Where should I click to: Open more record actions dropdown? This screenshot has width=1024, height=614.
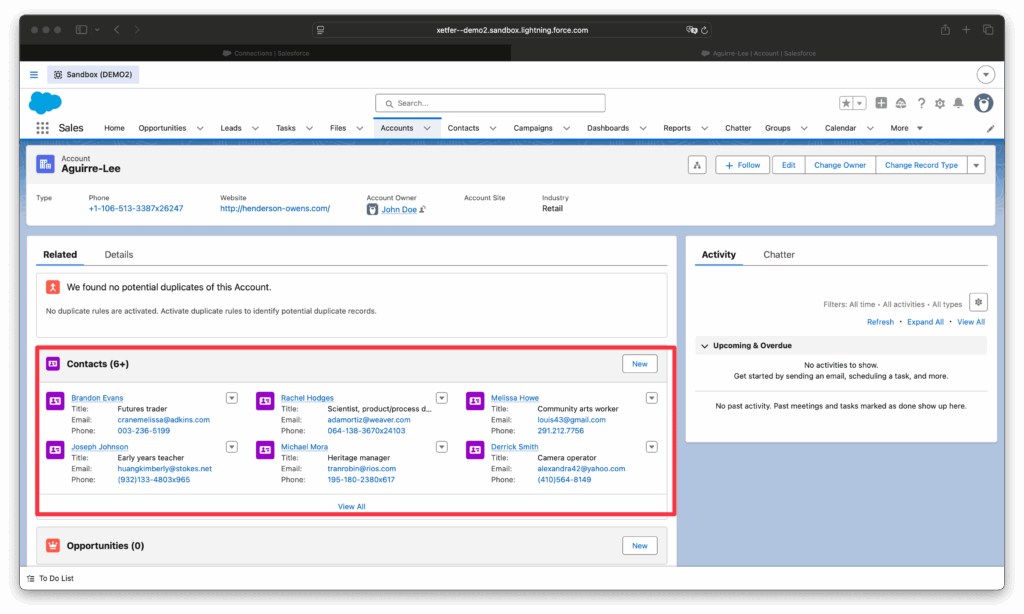976,165
